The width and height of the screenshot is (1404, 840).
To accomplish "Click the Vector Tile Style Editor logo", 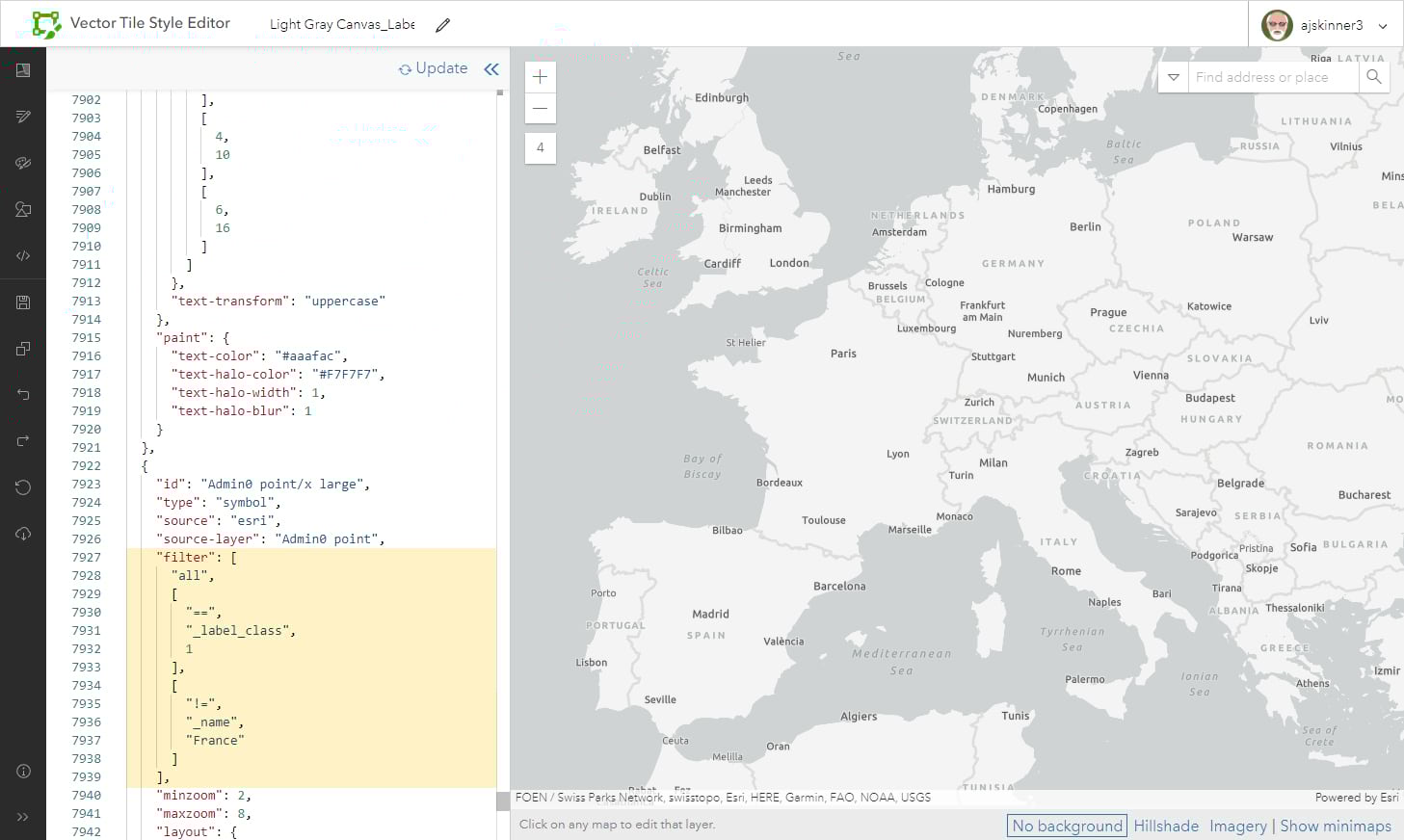I will (45, 24).
